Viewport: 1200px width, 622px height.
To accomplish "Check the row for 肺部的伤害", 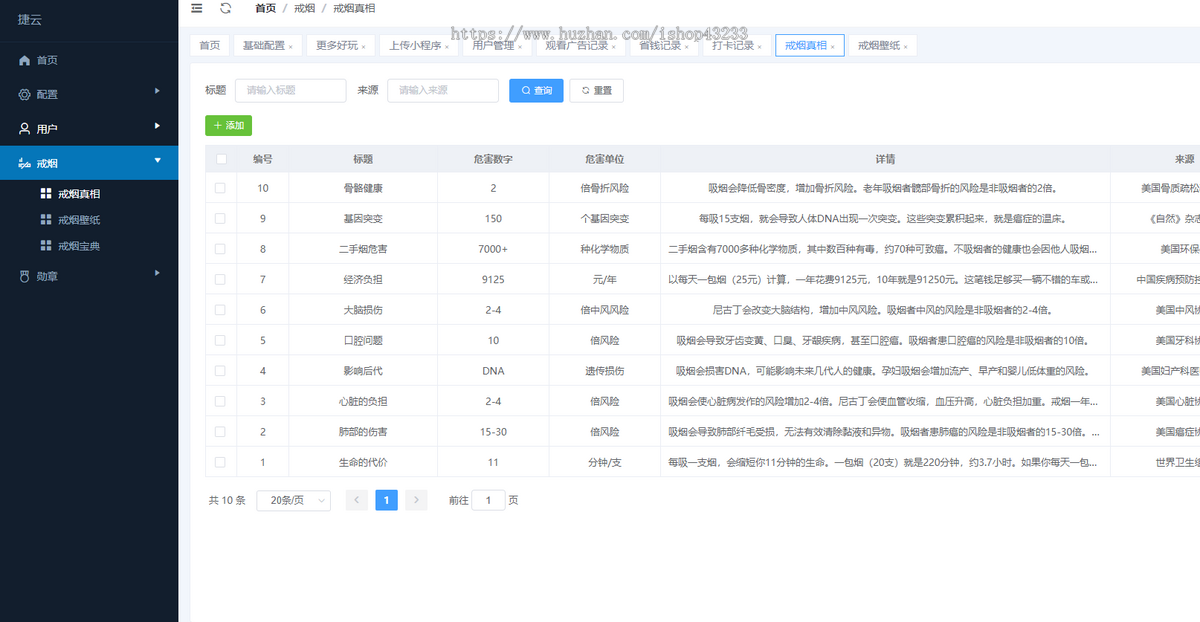I will click(221, 432).
